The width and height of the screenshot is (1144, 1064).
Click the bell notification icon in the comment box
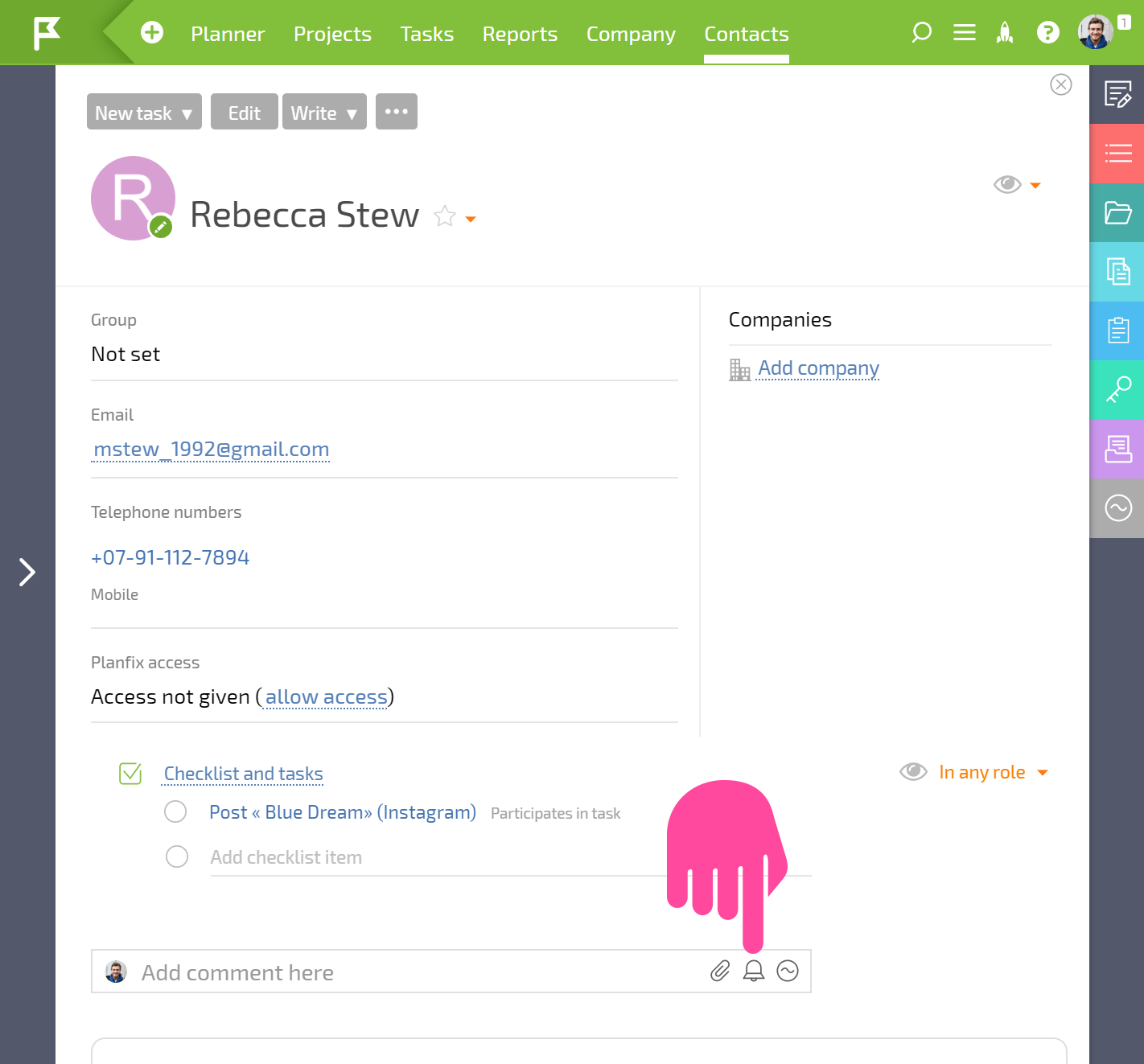tap(754, 971)
